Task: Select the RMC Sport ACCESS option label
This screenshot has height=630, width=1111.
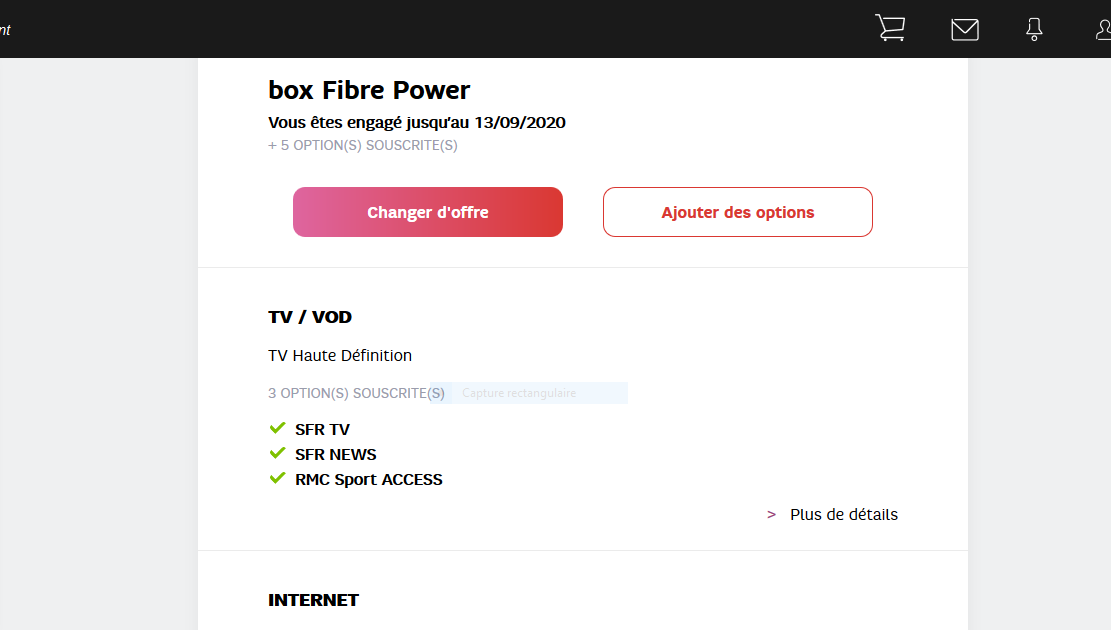Action: tap(368, 480)
